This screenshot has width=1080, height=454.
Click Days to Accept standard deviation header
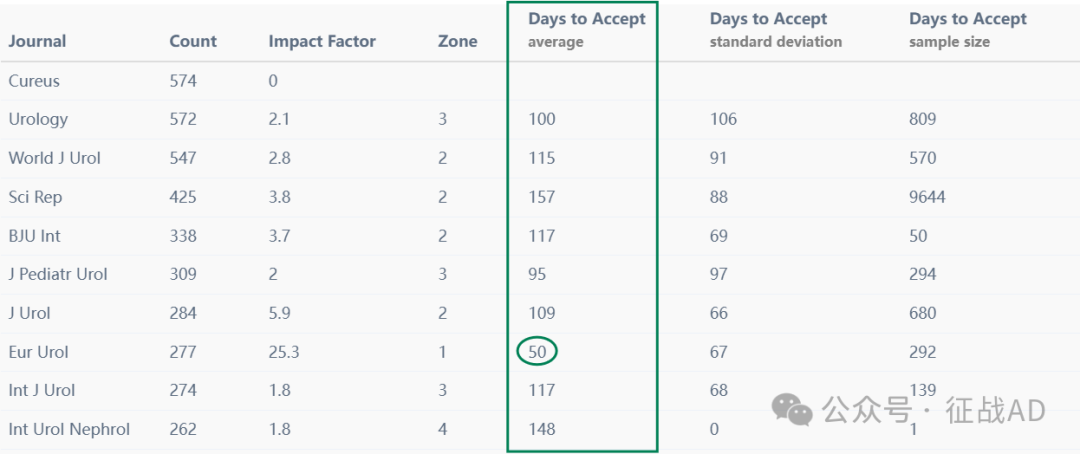click(776, 30)
